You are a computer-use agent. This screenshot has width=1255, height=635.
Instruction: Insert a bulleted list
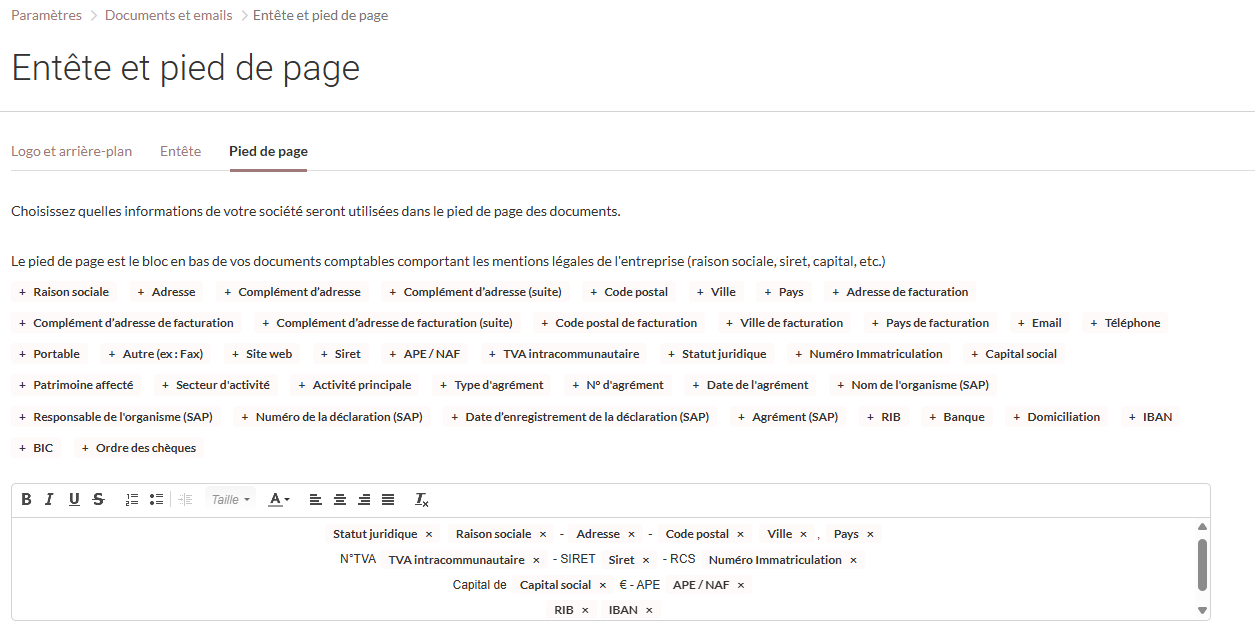(x=156, y=499)
